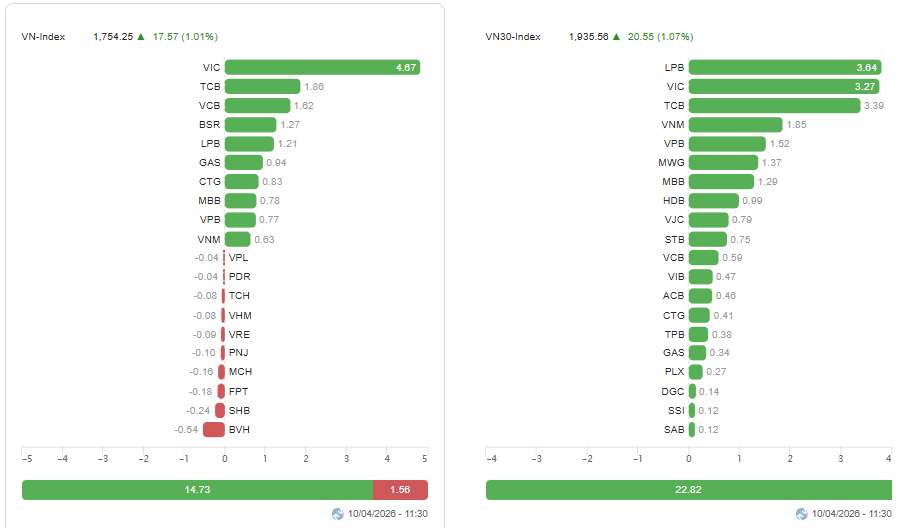The height and width of the screenshot is (528, 921).
Task: Click the VN-Index title label
Action: pos(44,37)
